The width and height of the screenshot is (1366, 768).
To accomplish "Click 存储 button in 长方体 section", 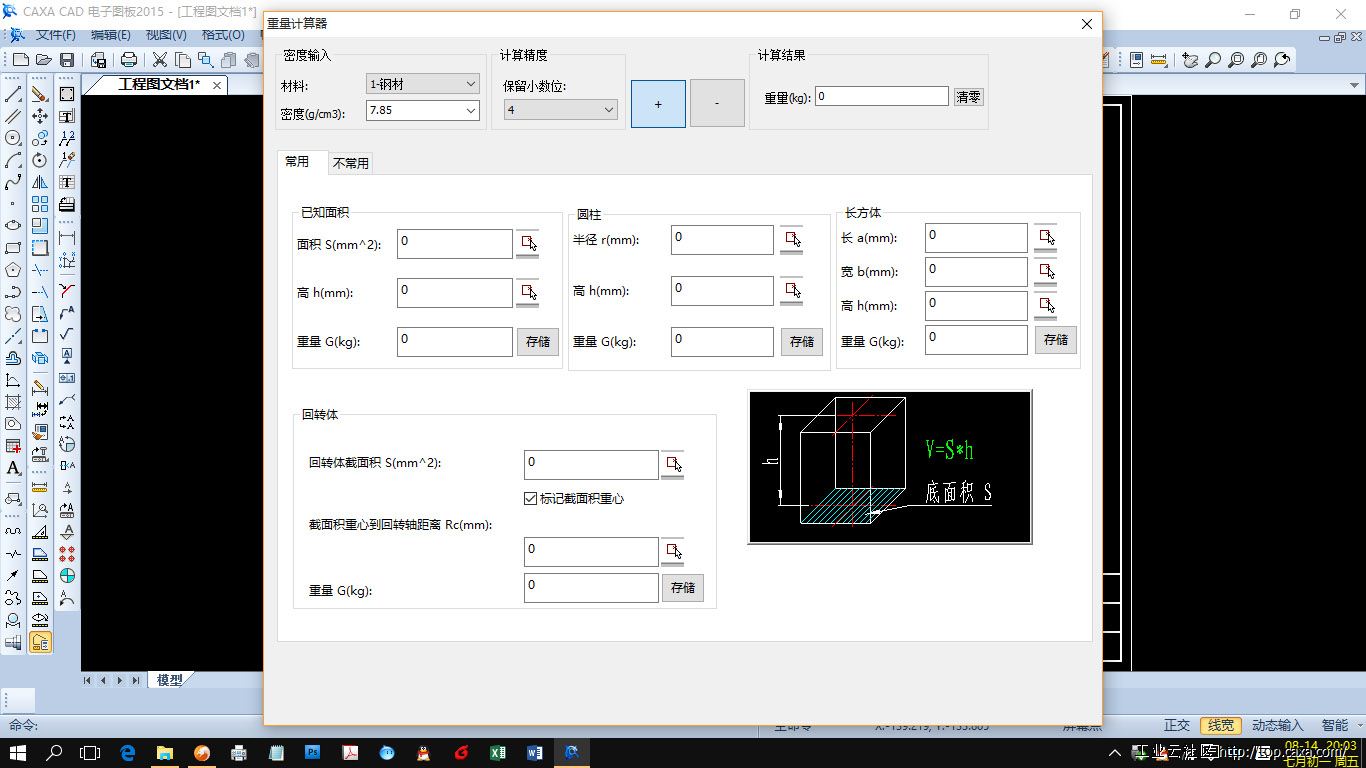I will 1056,340.
